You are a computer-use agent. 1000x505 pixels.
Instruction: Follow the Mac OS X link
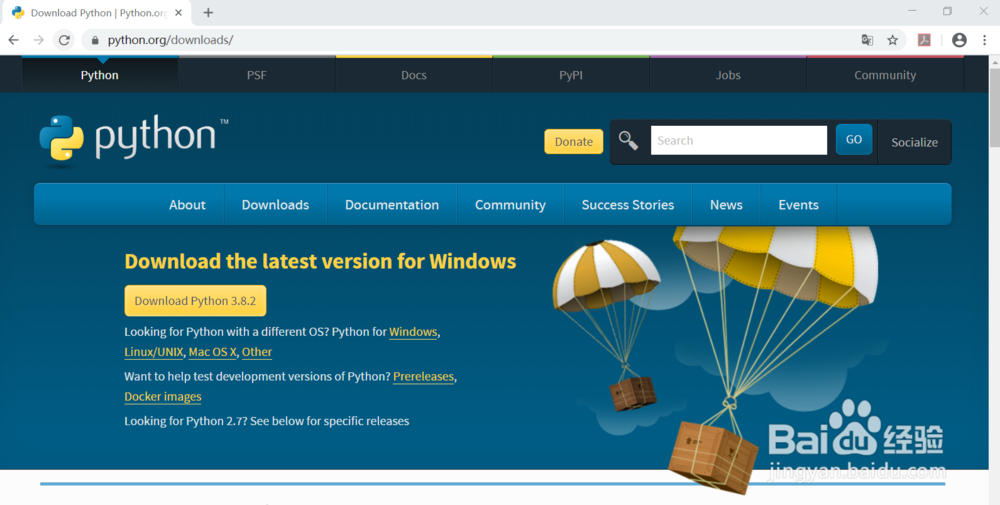pyautogui.click(x=212, y=352)
